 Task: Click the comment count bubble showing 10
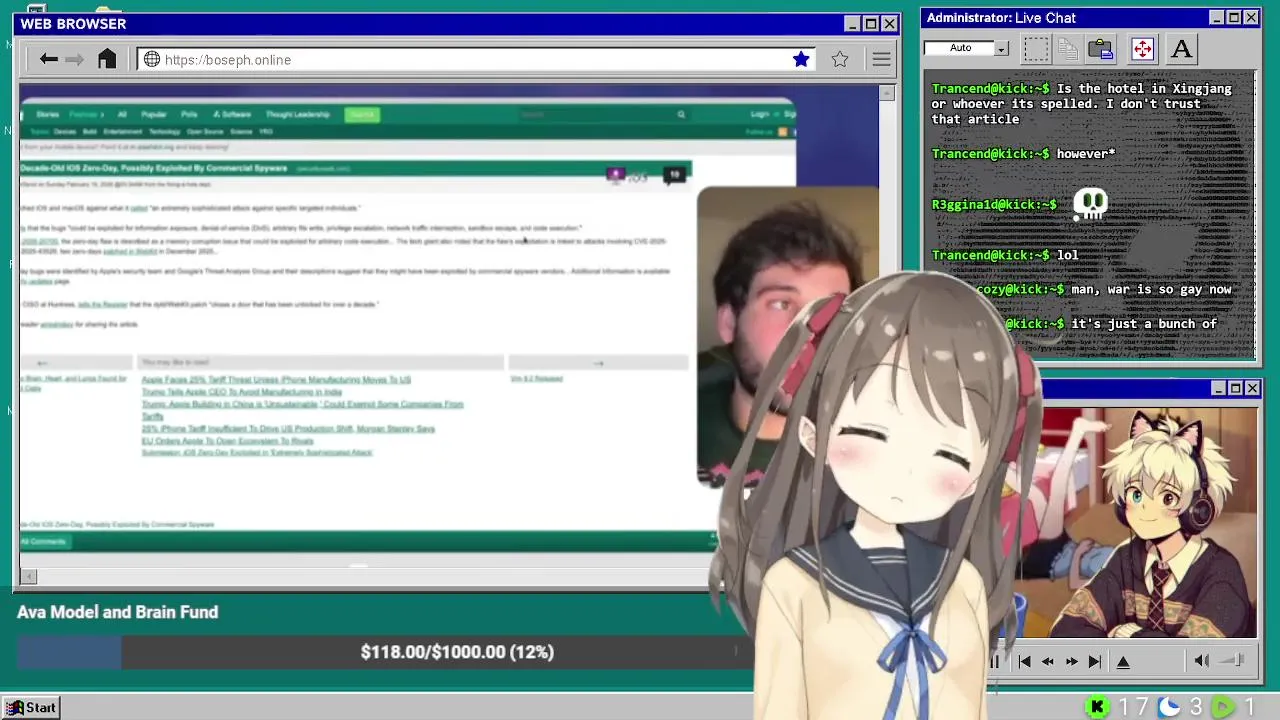tap(675, 175)
